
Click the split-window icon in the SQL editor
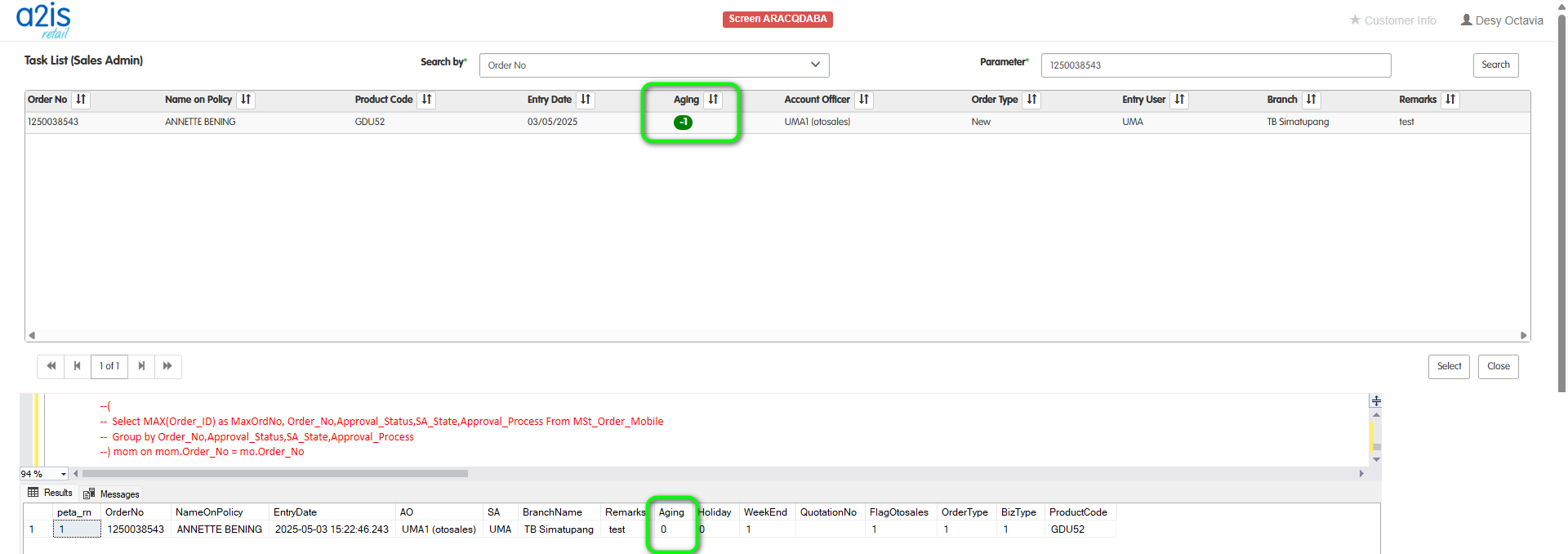[x=1376, y=401]
